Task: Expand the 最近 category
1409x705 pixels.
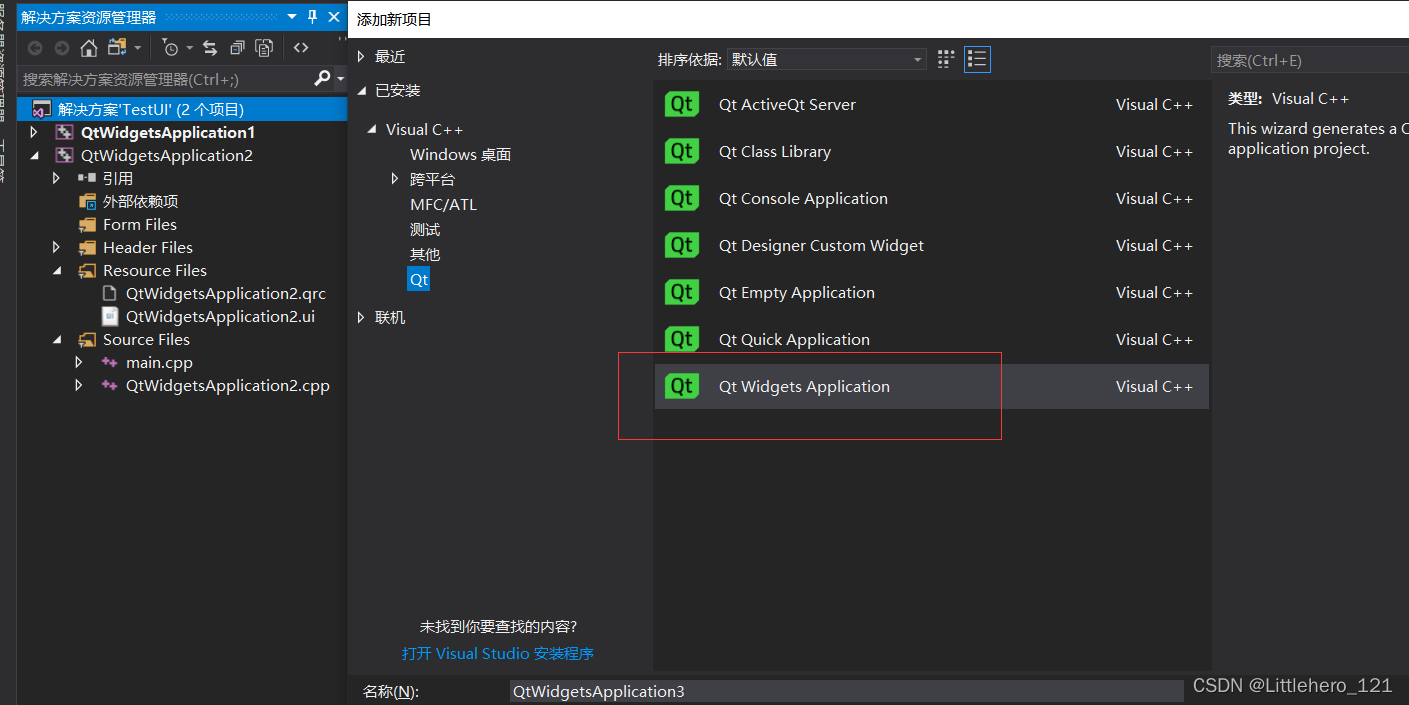Action: click(x=362, y=57)
